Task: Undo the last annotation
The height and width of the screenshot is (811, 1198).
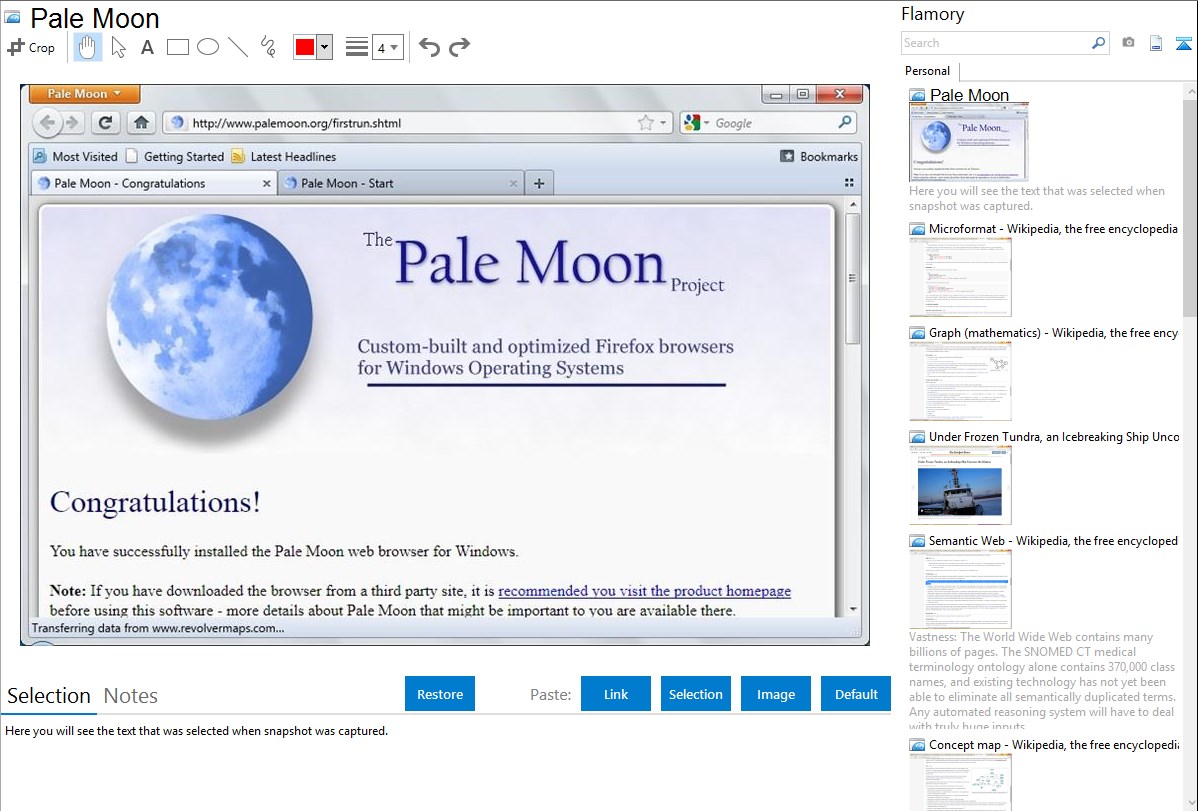Action: click(x=429, y=47)
